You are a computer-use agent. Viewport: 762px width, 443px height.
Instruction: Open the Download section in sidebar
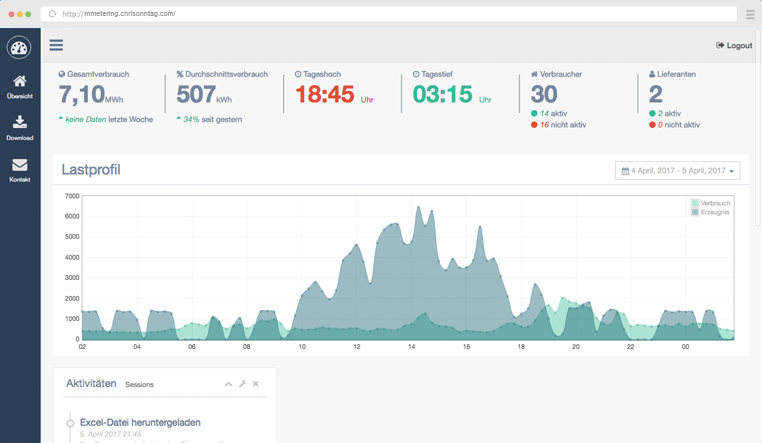pos(19,127)
